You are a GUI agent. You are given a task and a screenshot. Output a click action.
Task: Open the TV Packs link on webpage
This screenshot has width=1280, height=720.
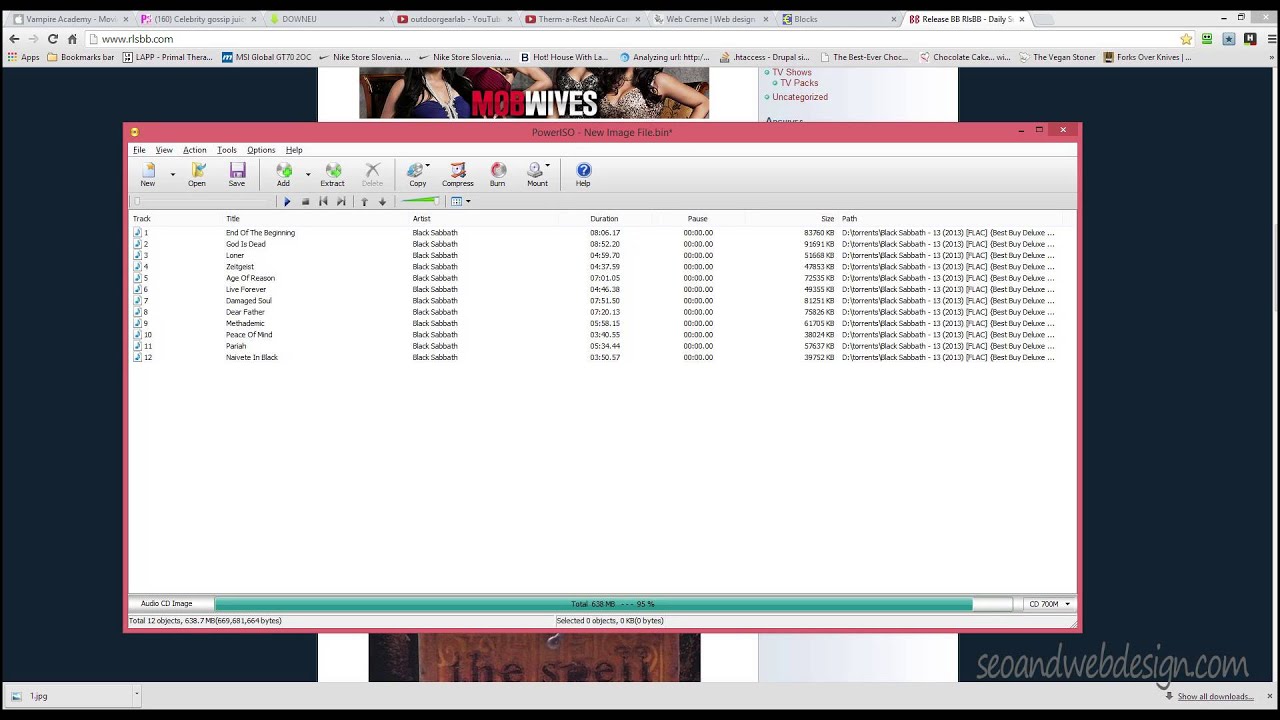(x=799, y=83)
